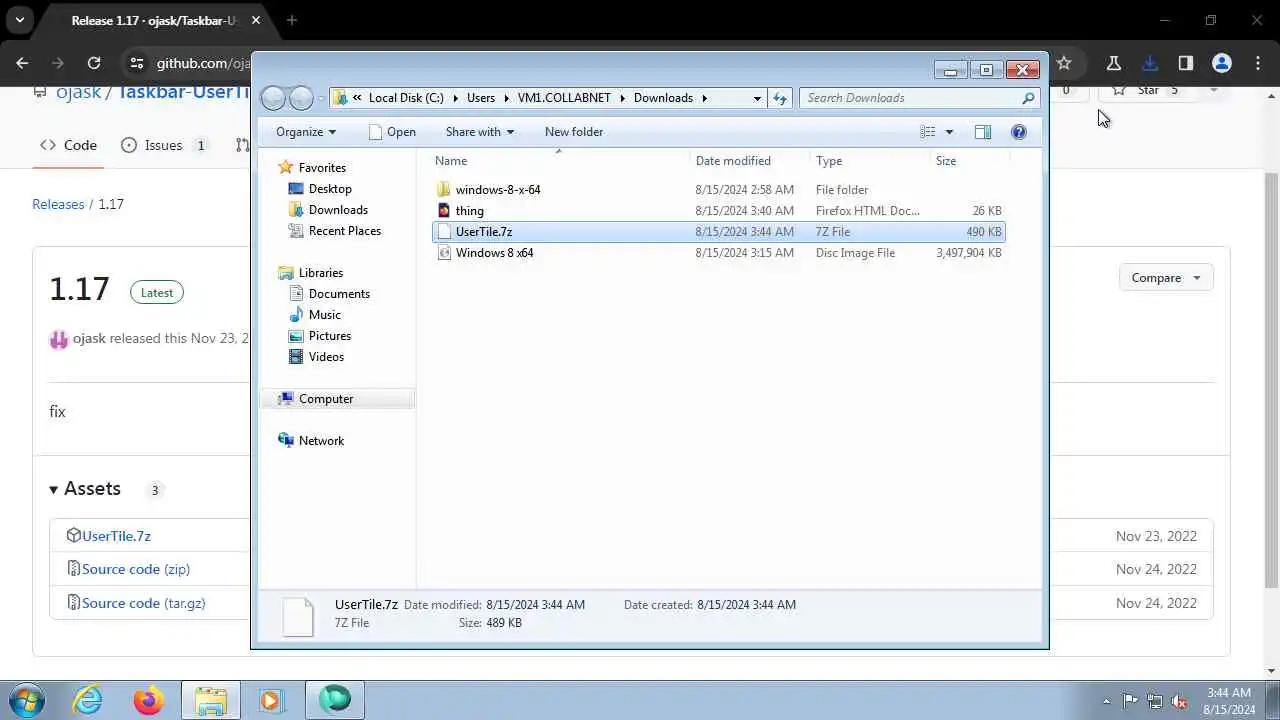Screen dimensions: 1280x720
Task: Bookmark this page with star icon
Action: coord(1064,63)
